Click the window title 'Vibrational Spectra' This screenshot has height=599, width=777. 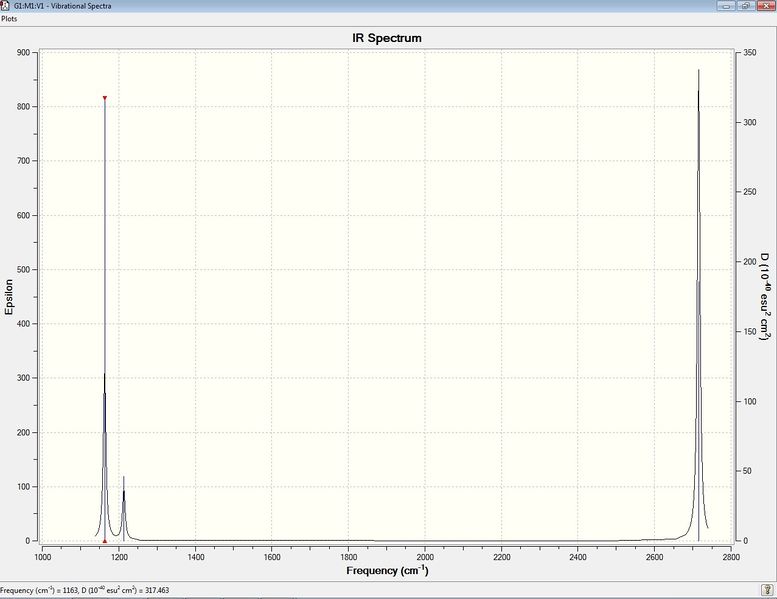point(81,6)
